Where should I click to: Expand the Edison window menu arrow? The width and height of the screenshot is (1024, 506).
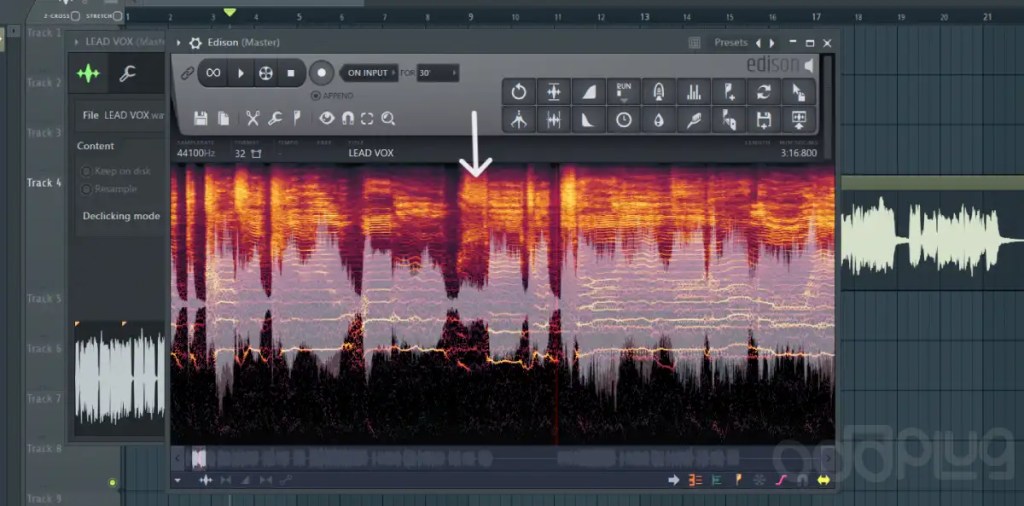click(x=178, y=43)
